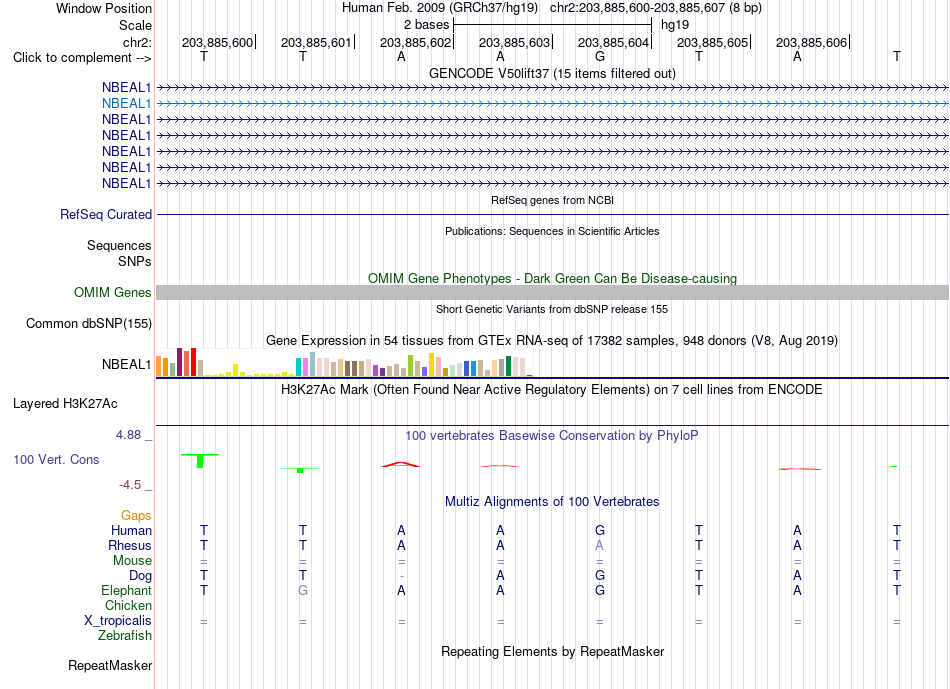The height and width of the screenshot is (689, 950).
Task: Click the Scale label on the left
Action: 135,25
